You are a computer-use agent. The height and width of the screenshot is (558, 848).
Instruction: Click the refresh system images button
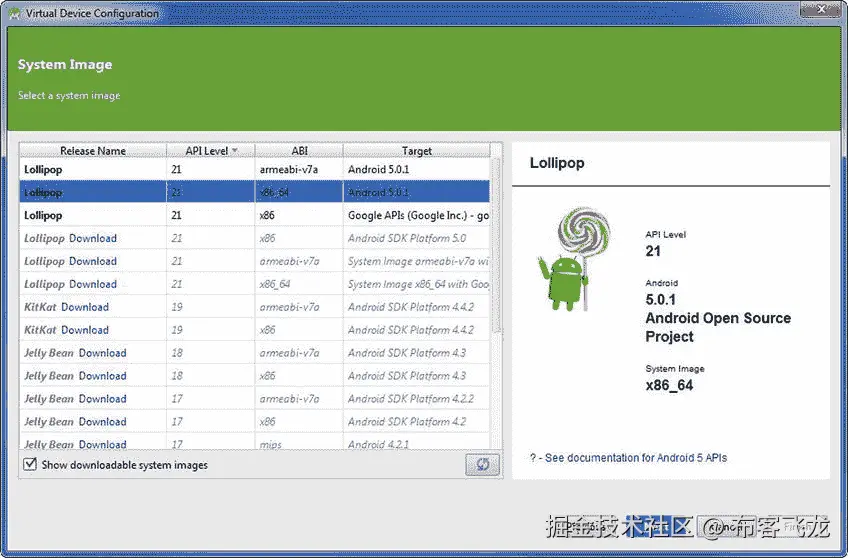[x=482, y=464]
